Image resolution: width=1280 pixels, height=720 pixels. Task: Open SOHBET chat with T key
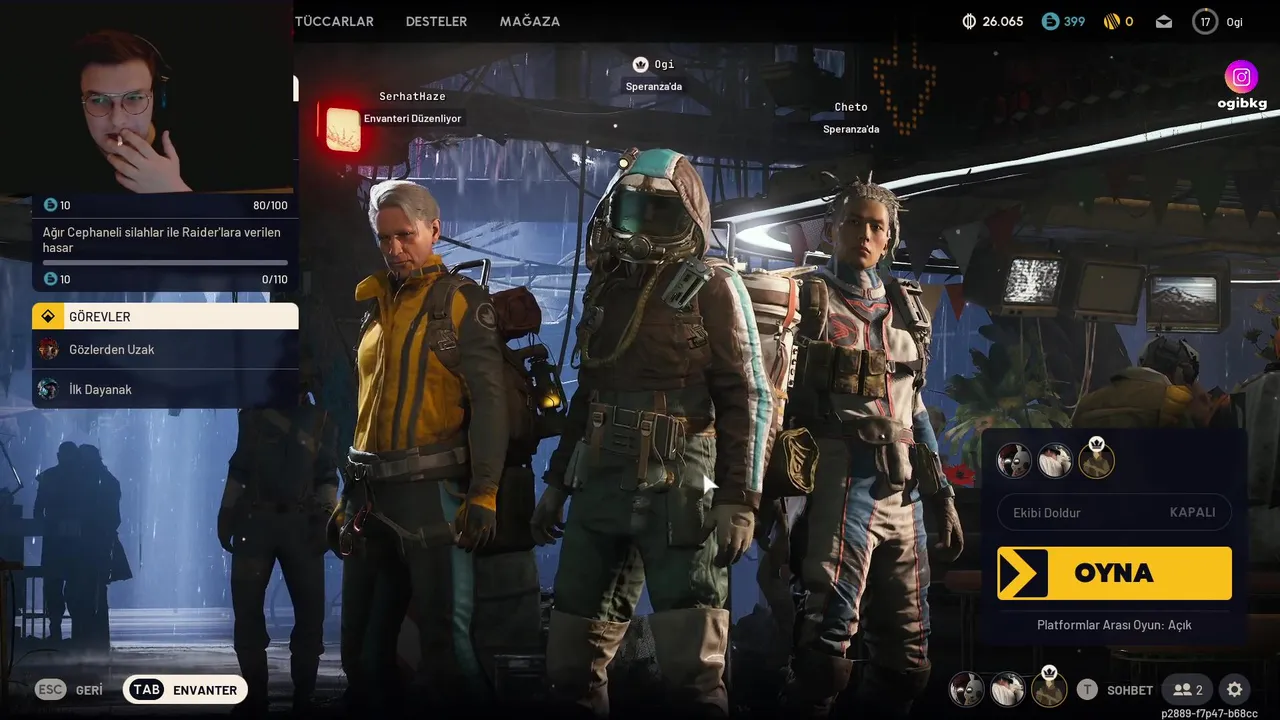1115,690
